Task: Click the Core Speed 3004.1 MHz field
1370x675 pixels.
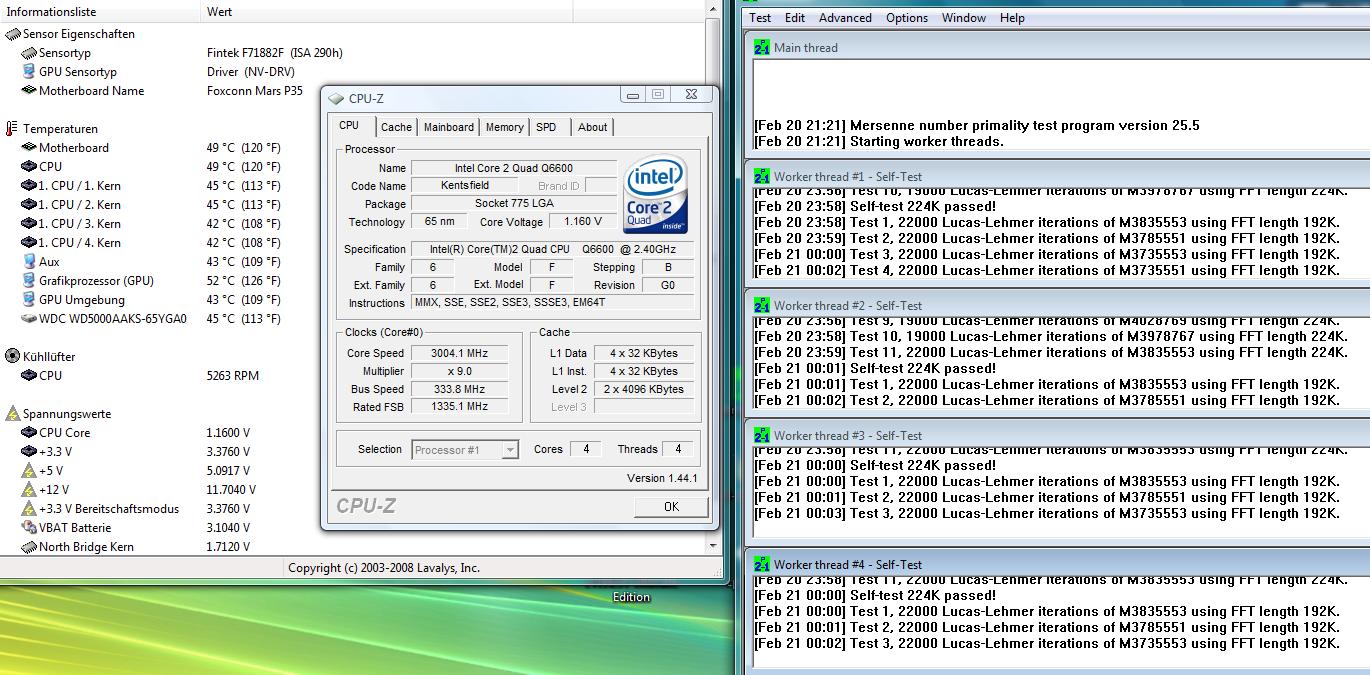Action: pos(459,353)
